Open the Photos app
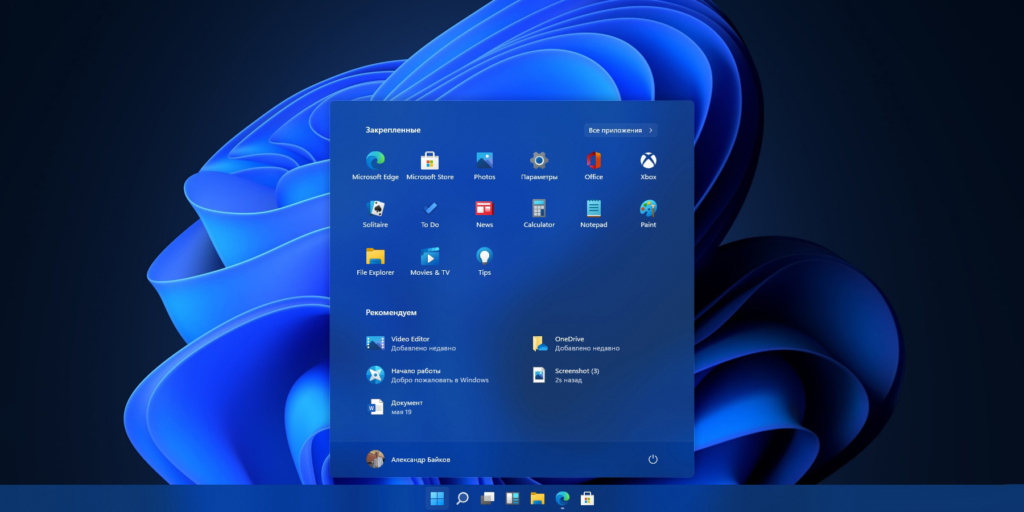The image size is (1024, 512). tap(484, 166)
